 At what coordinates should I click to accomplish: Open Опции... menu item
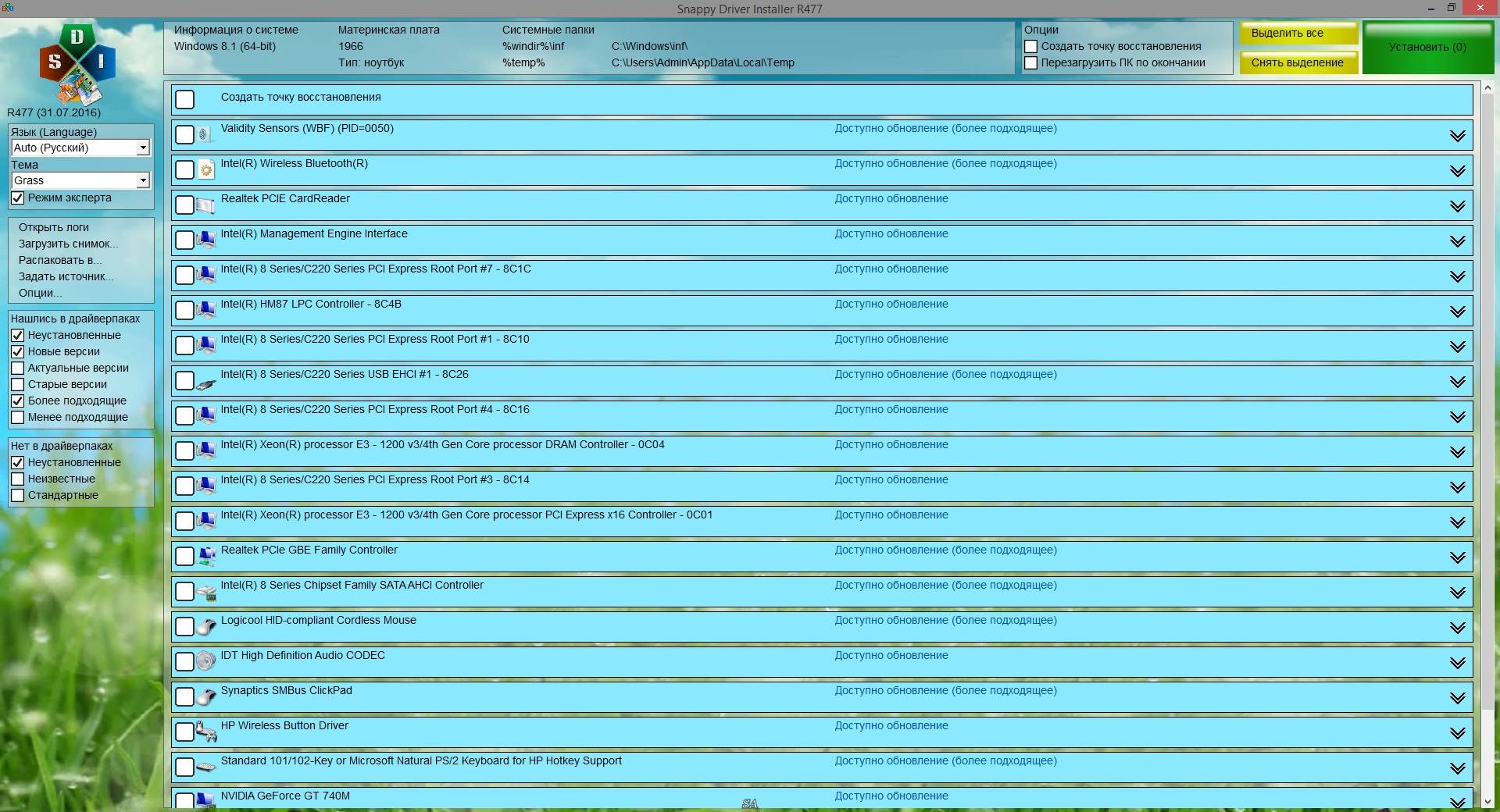tap(41, 293)
